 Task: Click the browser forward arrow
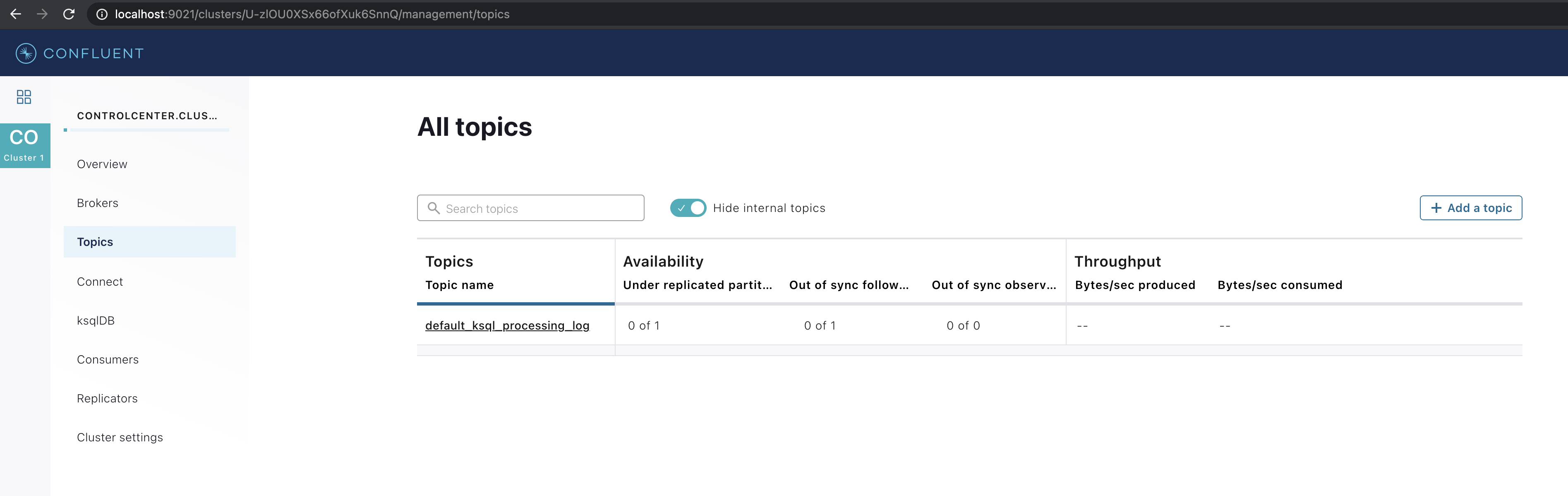click(42, 14)
